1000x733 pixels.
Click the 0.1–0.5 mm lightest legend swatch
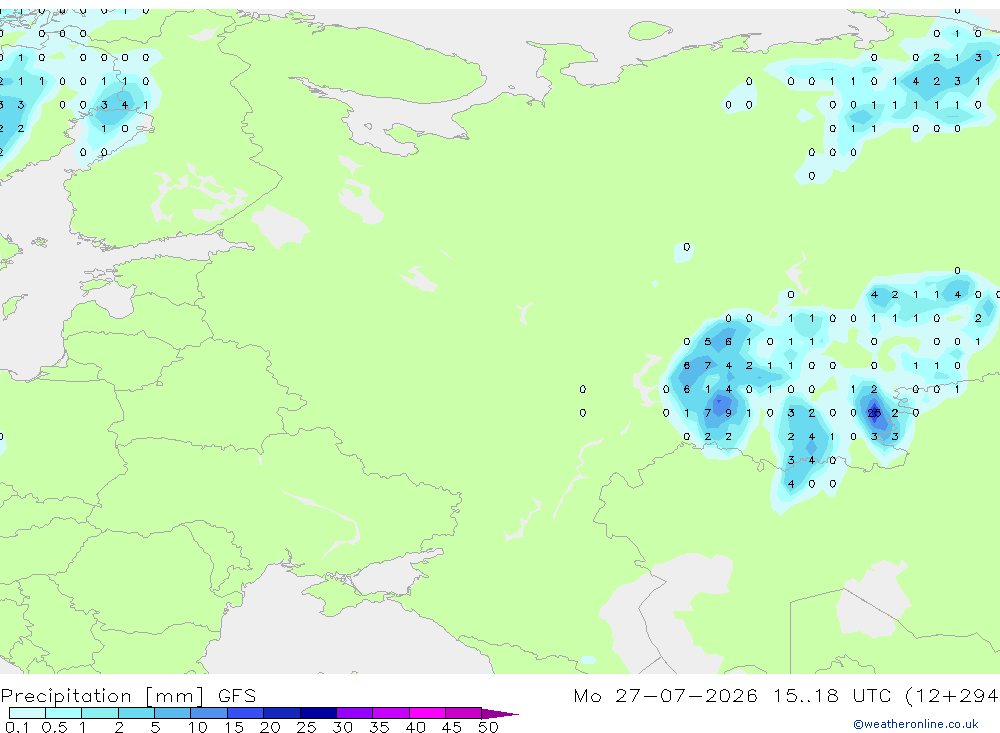27,713
